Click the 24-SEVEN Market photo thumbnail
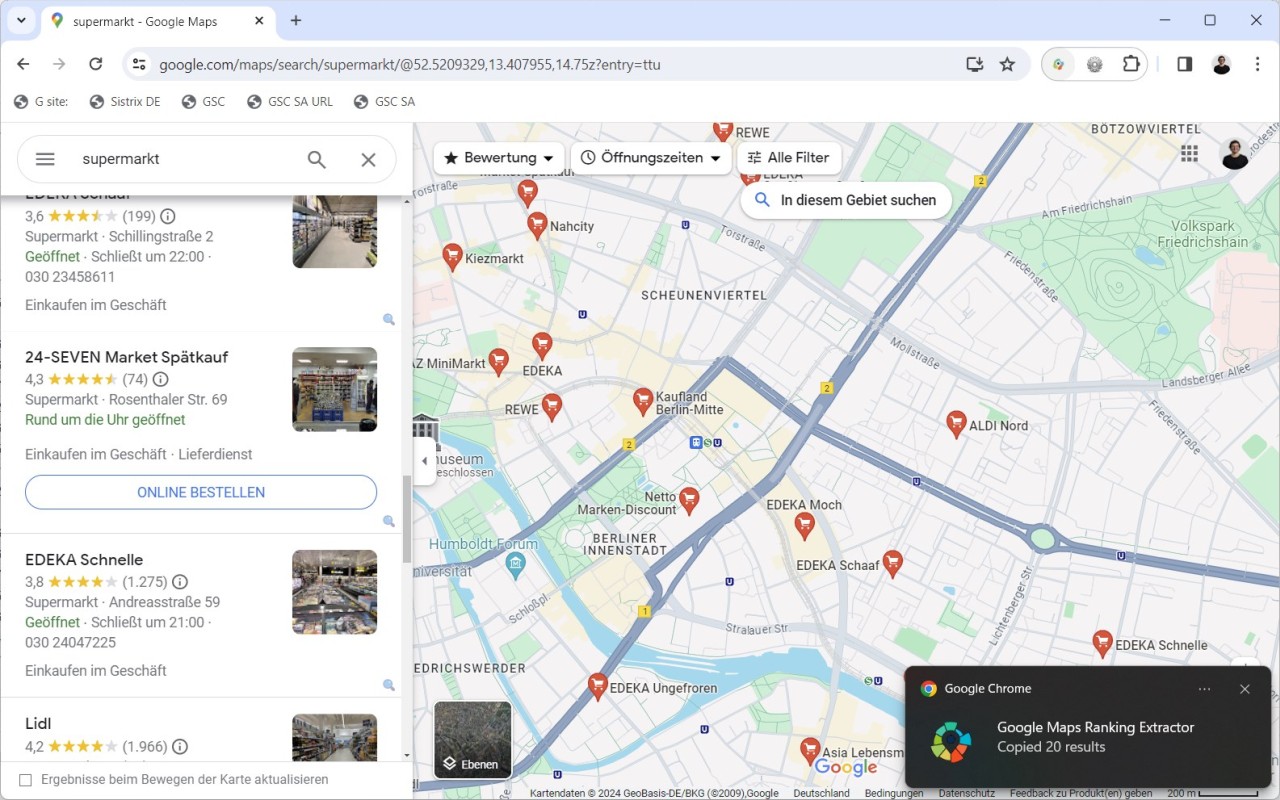The height and width of the screenshot is (800, 1280). (x=335, y=389)
